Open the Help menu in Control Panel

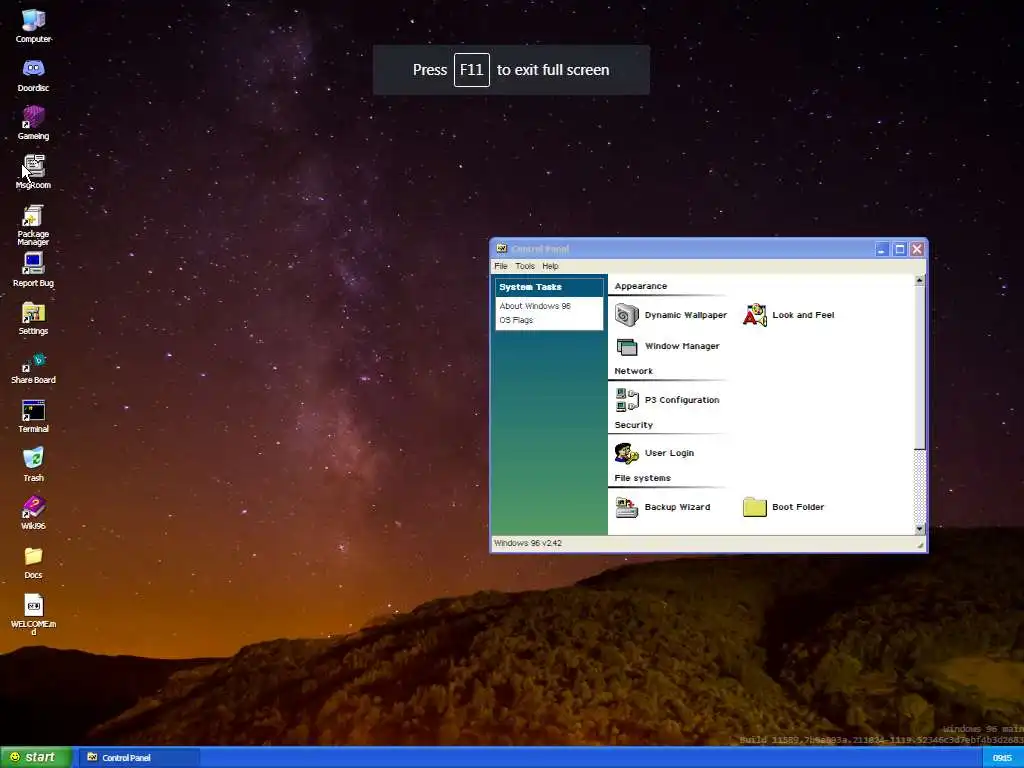551,266
